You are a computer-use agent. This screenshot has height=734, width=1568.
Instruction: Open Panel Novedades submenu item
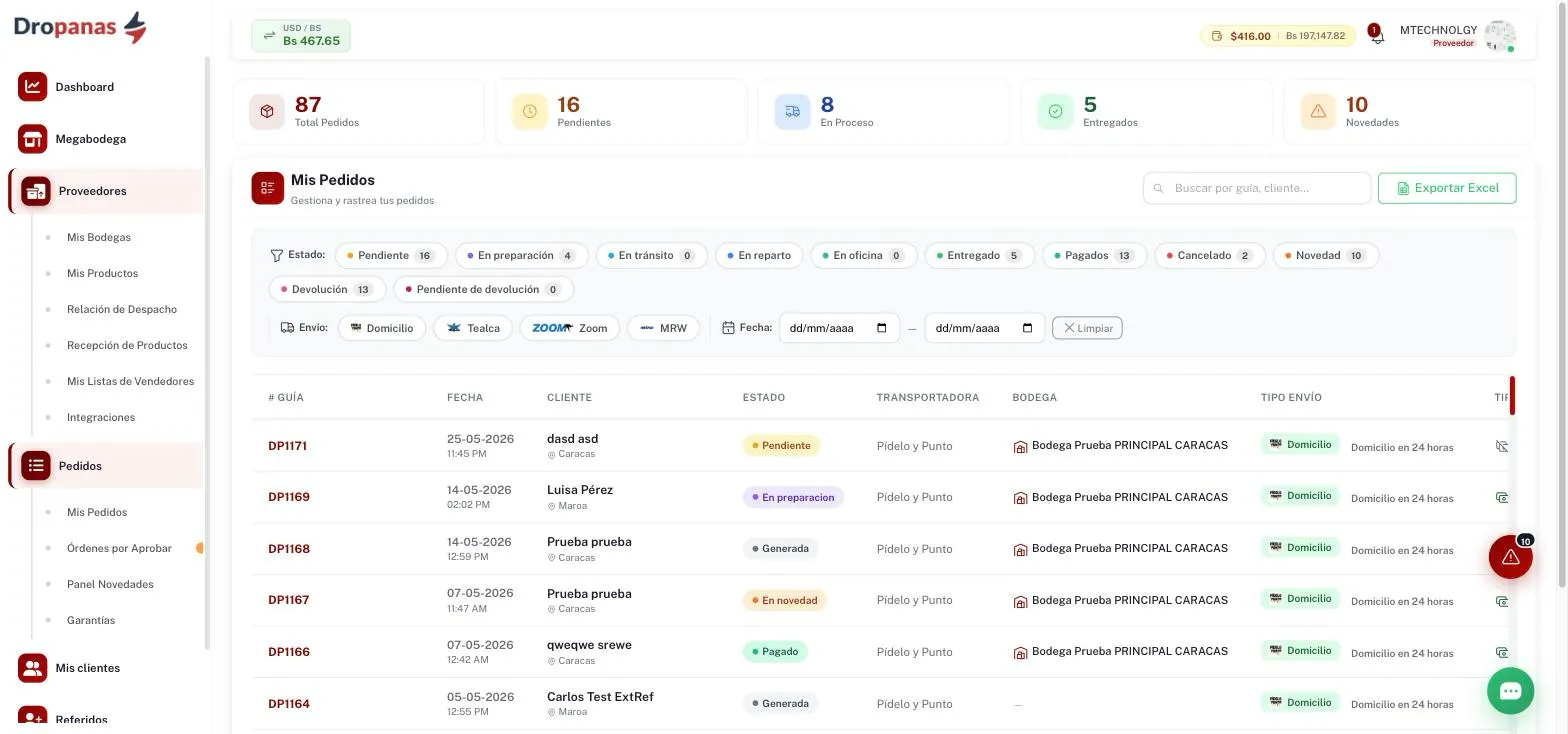click(110, 585)
